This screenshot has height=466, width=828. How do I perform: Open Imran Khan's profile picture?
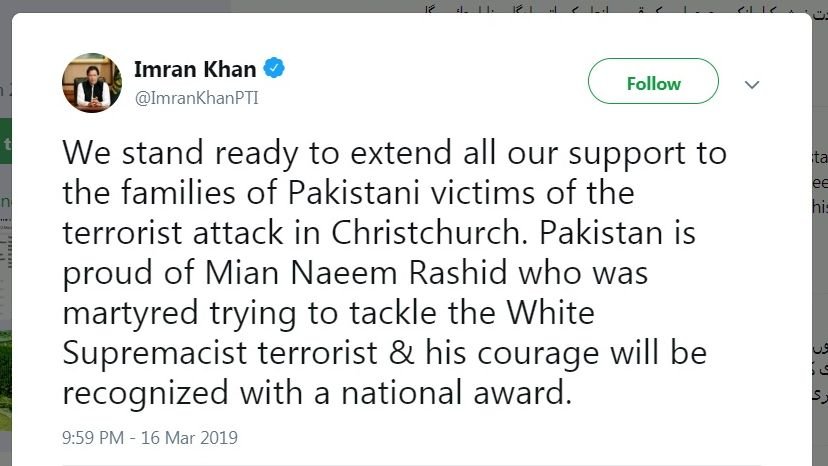pos(92,83)
